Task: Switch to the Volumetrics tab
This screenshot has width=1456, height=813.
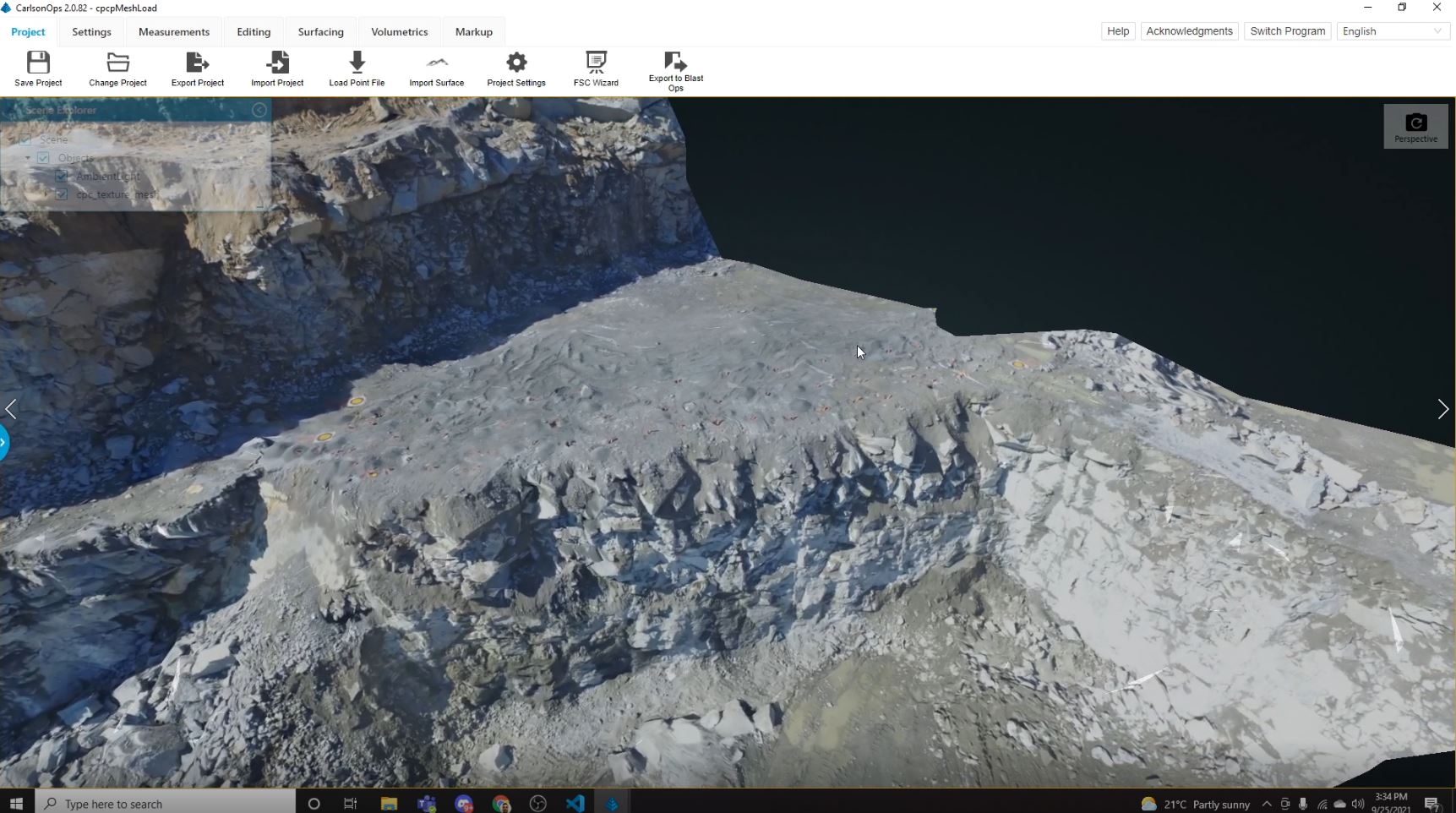Action: click(x=399, y=32)
